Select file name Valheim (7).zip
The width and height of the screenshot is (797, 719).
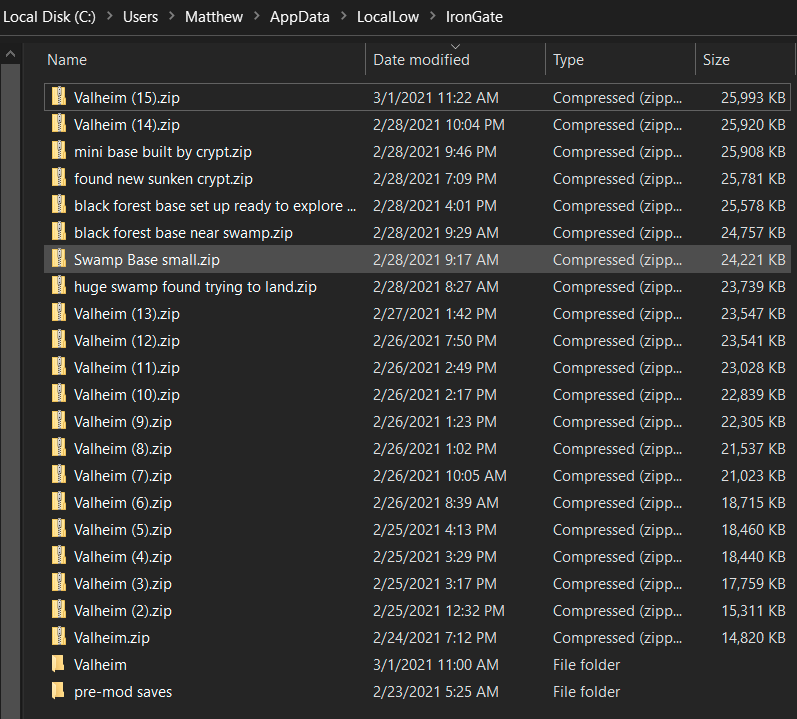[122, 476]
